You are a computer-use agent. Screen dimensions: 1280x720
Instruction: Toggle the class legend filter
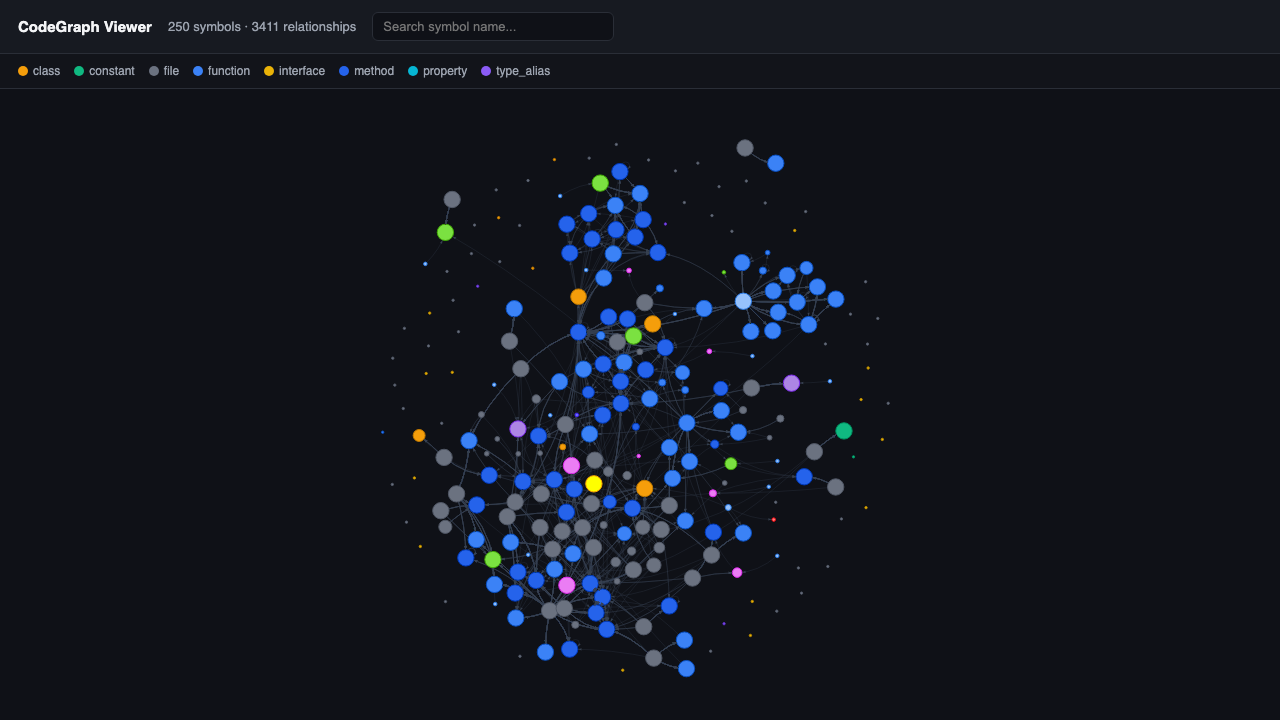coord(39,71)
